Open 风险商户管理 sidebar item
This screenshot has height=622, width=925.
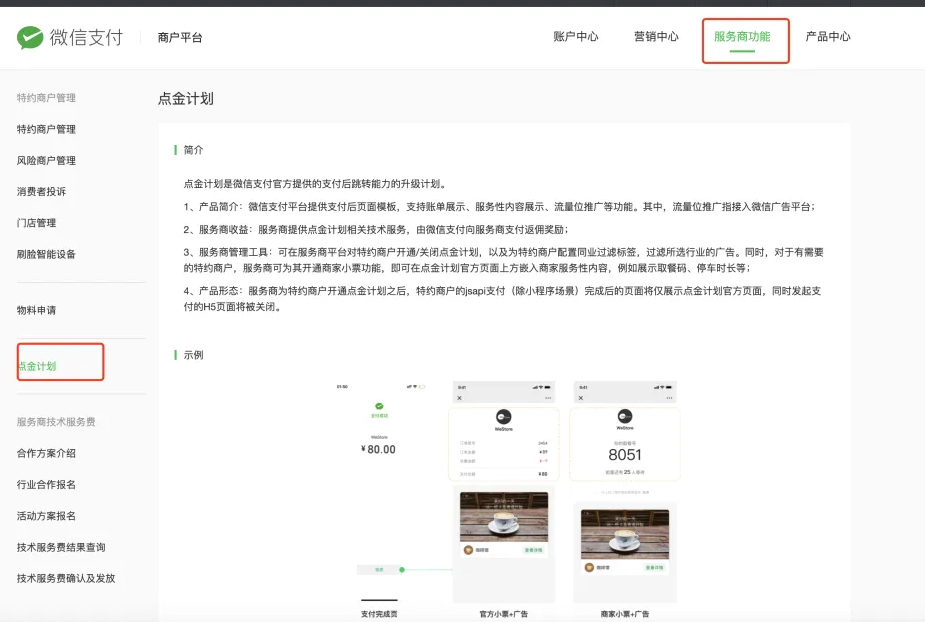click(46, 160)
